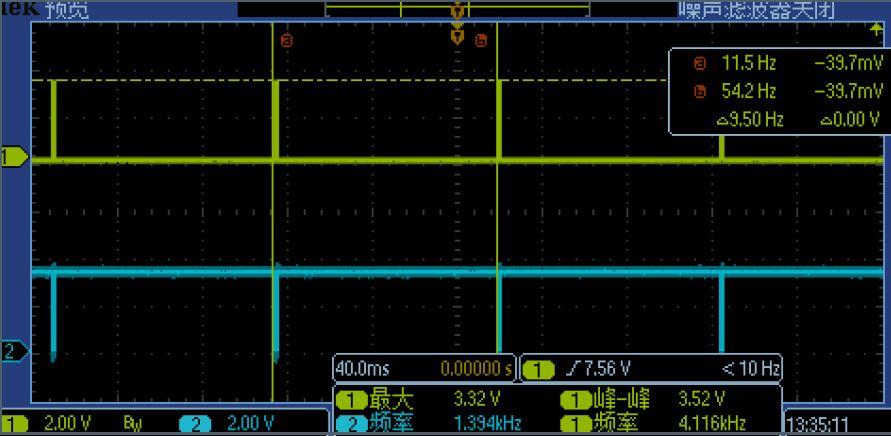Click the channel 2 频率 1.394kHz measurement

click(x=428, y=423)
